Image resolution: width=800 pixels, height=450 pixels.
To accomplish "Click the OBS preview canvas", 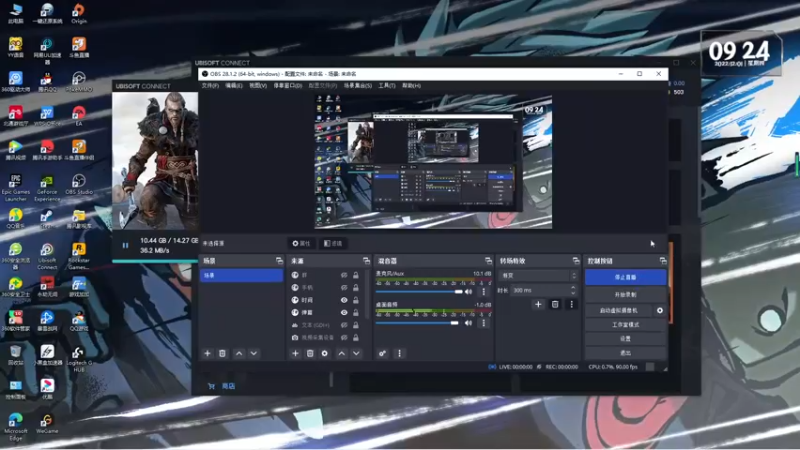I will [433, 161].
